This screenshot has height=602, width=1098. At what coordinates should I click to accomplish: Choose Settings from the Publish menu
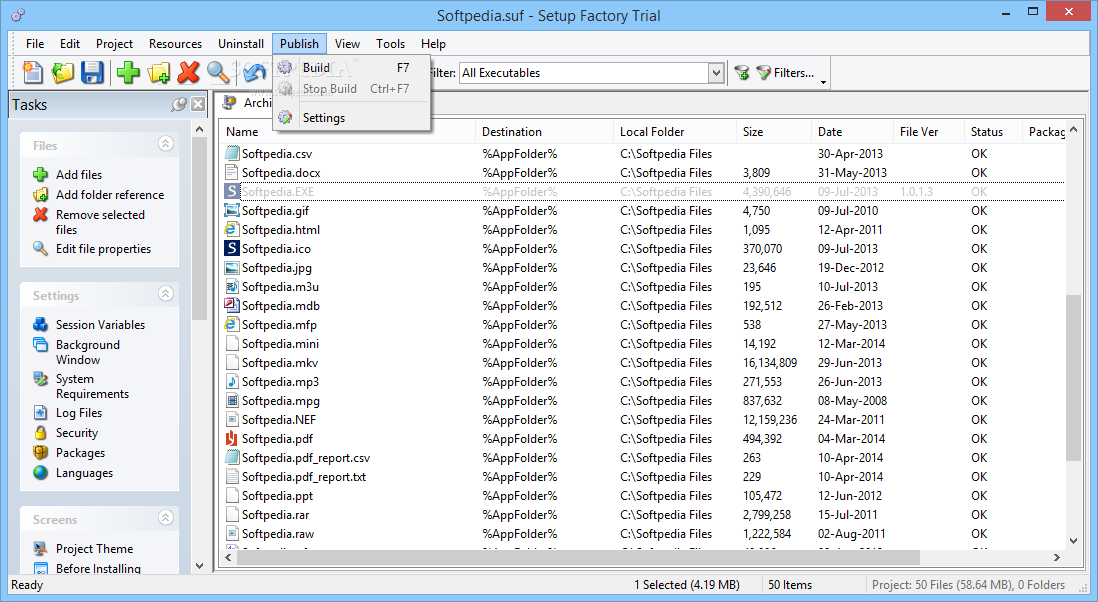352,118
